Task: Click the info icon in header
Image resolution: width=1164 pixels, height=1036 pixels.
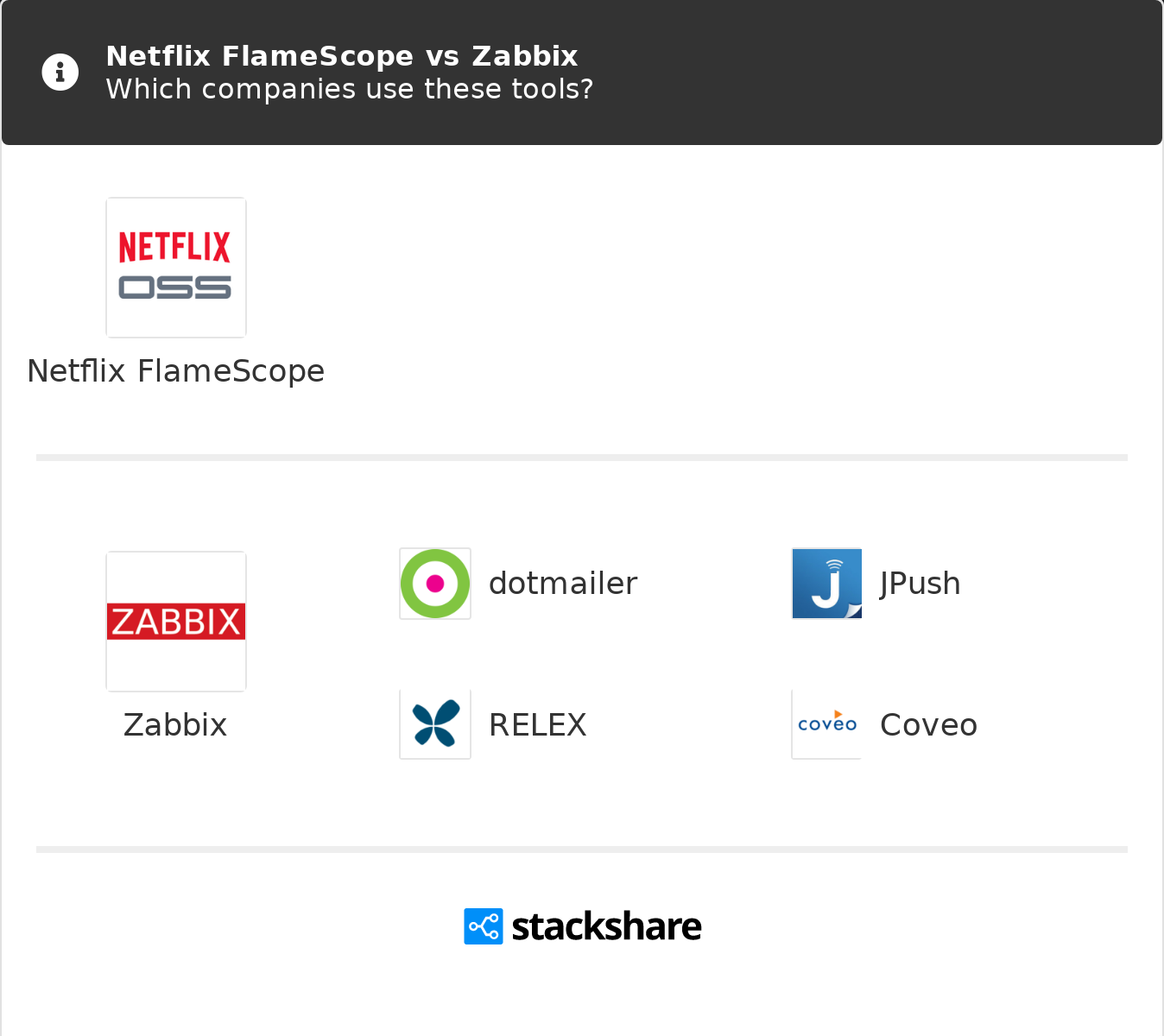Action: tap(60, 73)
